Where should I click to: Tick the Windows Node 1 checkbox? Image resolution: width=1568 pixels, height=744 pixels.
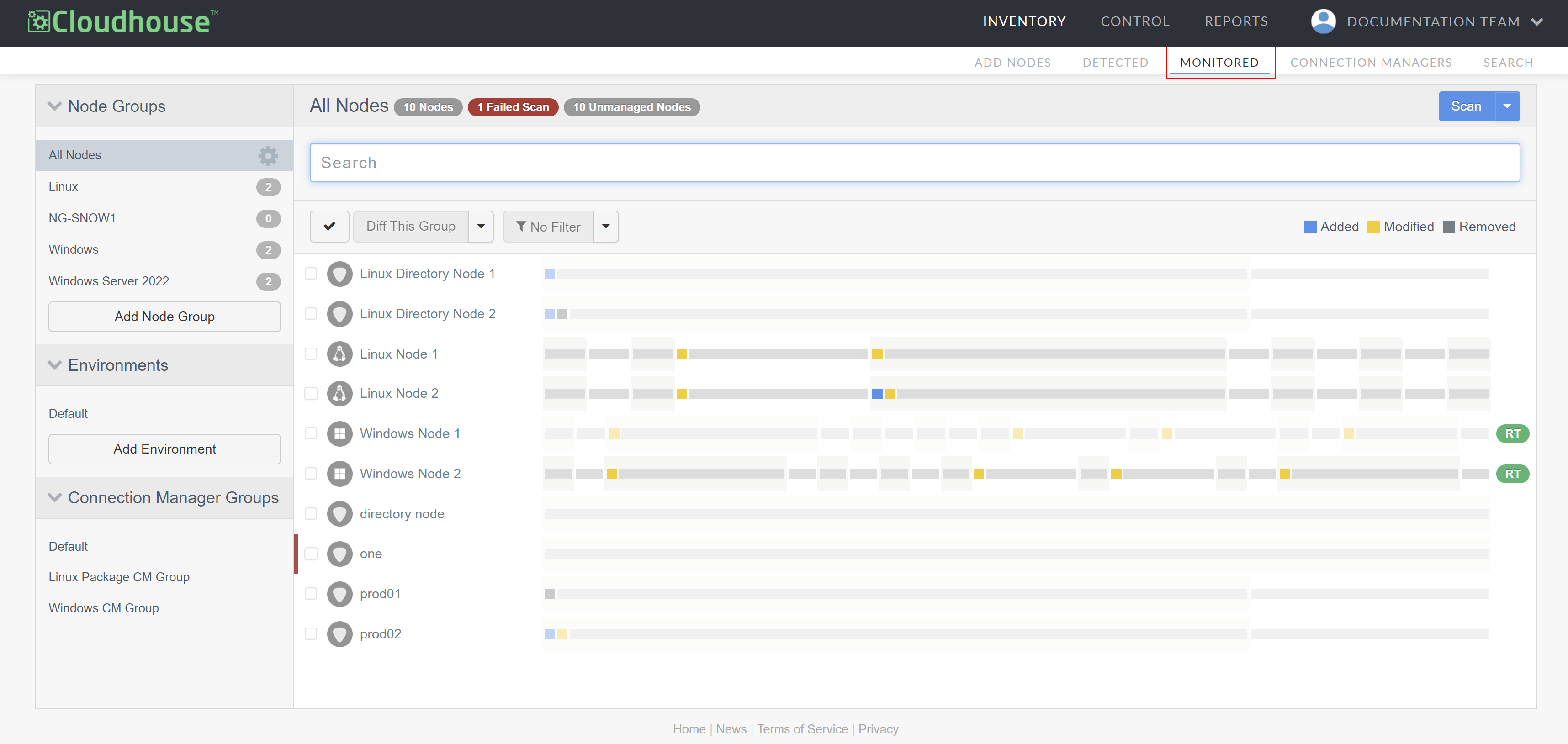point(311,434)
